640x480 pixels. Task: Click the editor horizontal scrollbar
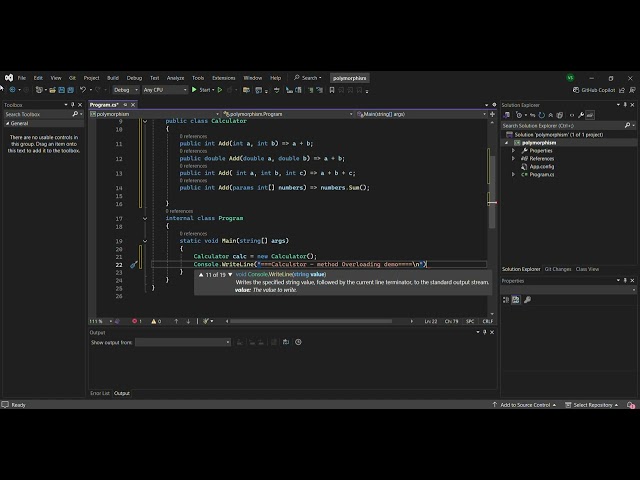[x=311, y=321]
